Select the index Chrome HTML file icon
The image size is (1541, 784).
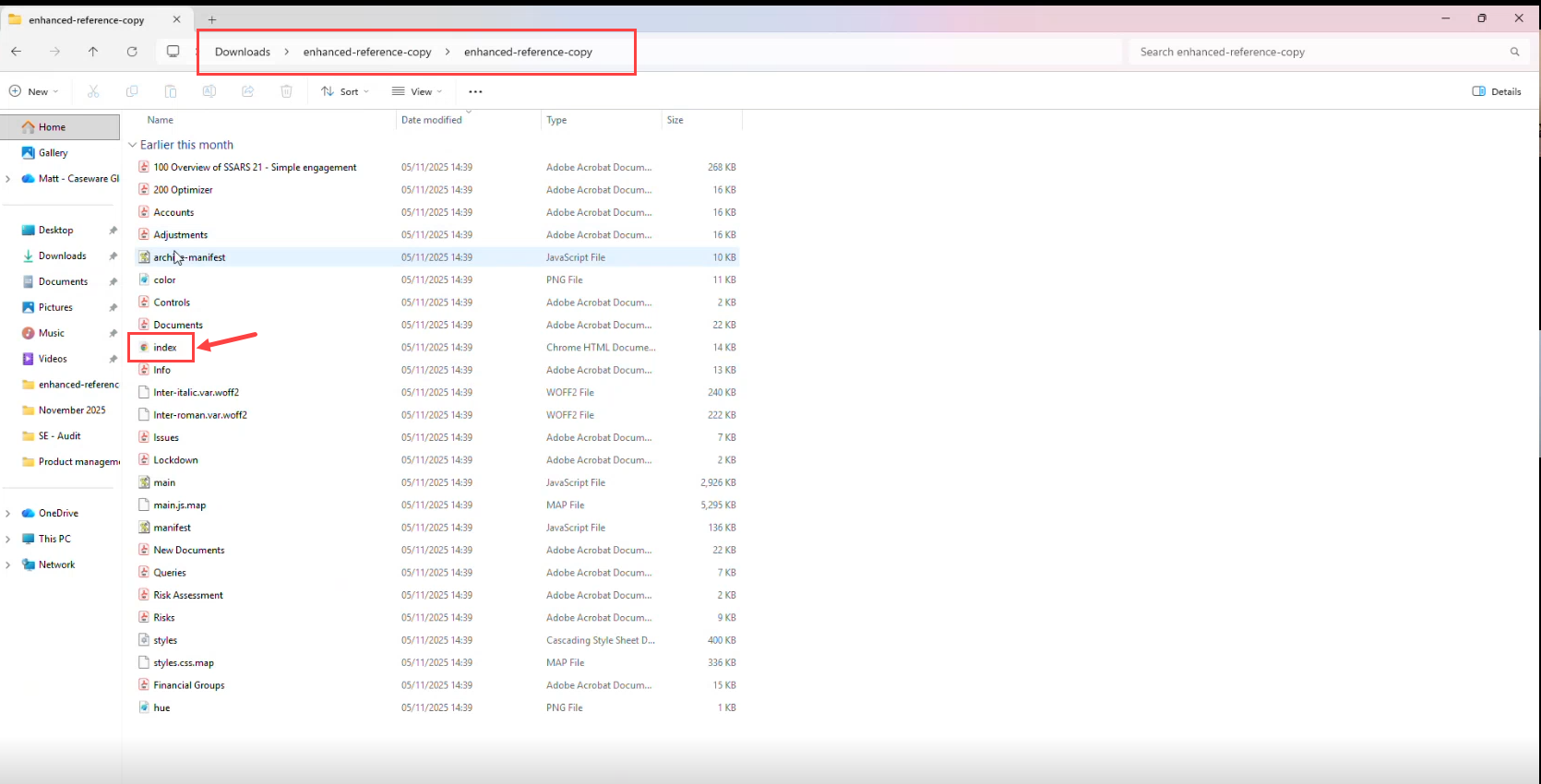144,348
